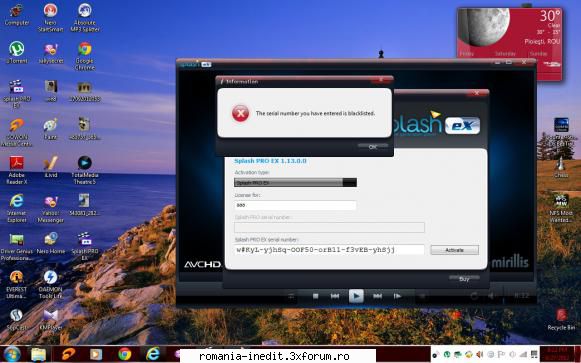Open the Yahoo! Messenger desktop icon
The height and width of the screenshot is (363, 581).
pyautogui.click(x=50, y=208)
